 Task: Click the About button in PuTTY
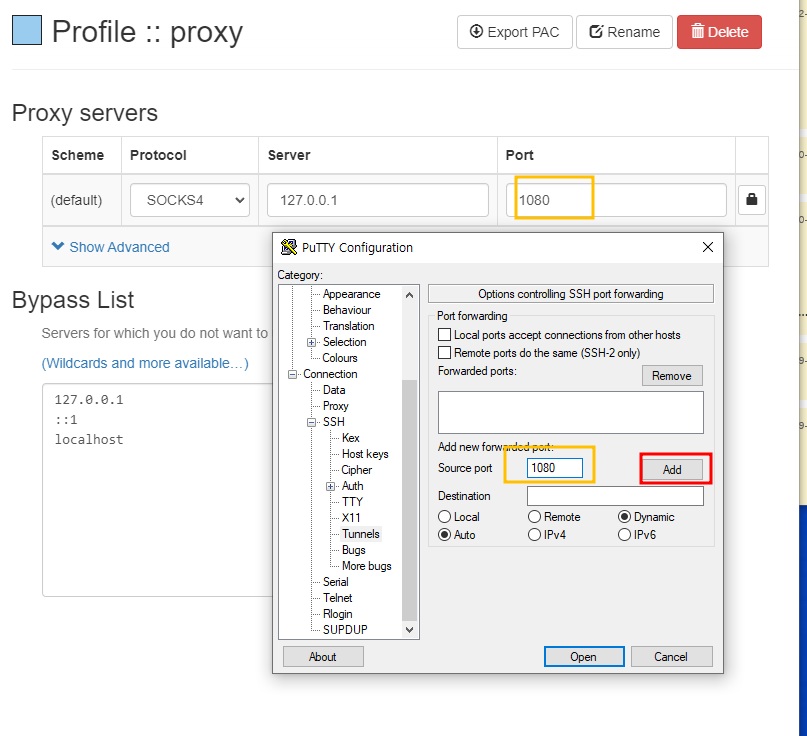point(323,657)
